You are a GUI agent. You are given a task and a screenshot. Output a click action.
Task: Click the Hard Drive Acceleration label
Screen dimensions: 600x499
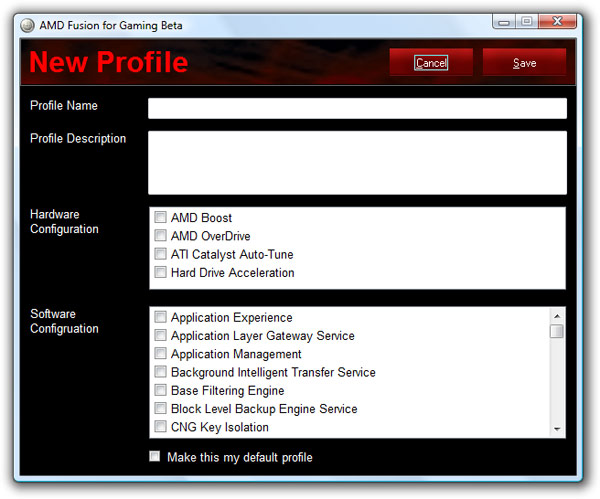[x=233, y=273]
